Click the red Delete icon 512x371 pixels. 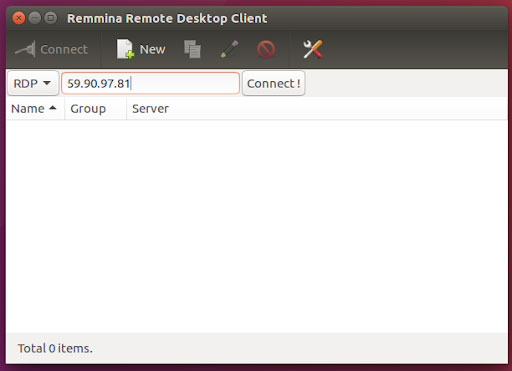point(266,50)
